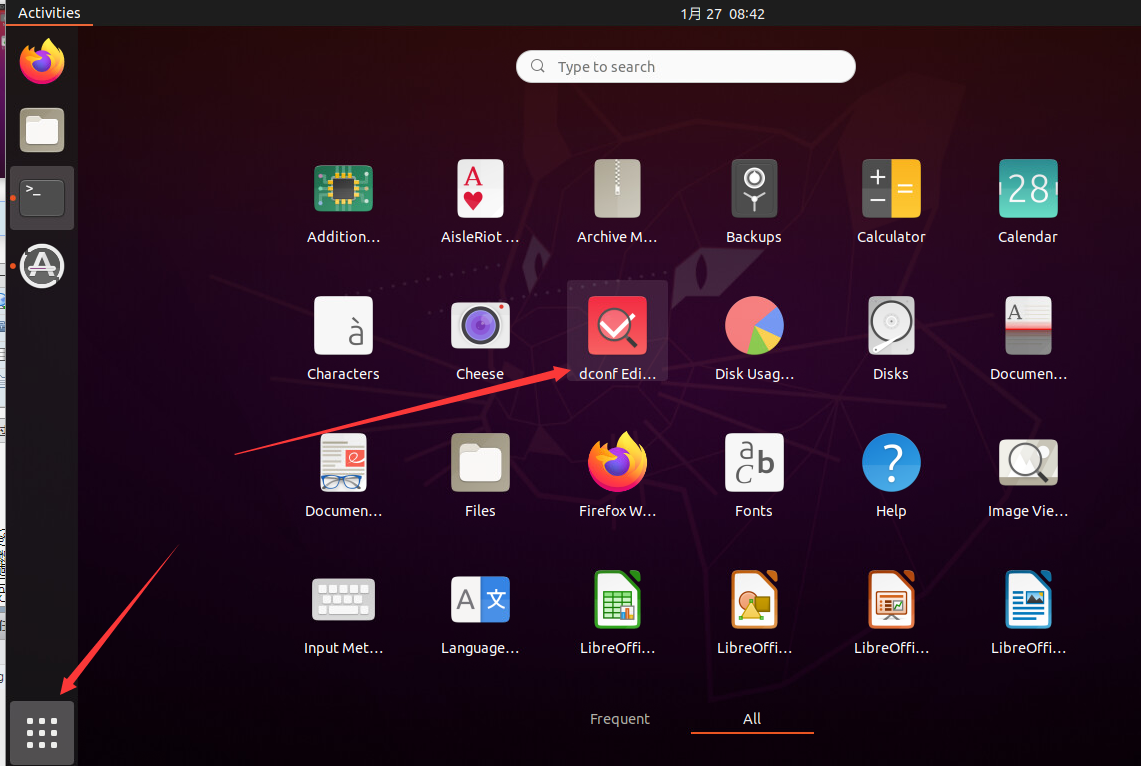This screenshot has height=766, width=1141.
Task: Open Cheese webcam app
Action: coord(480,325)
